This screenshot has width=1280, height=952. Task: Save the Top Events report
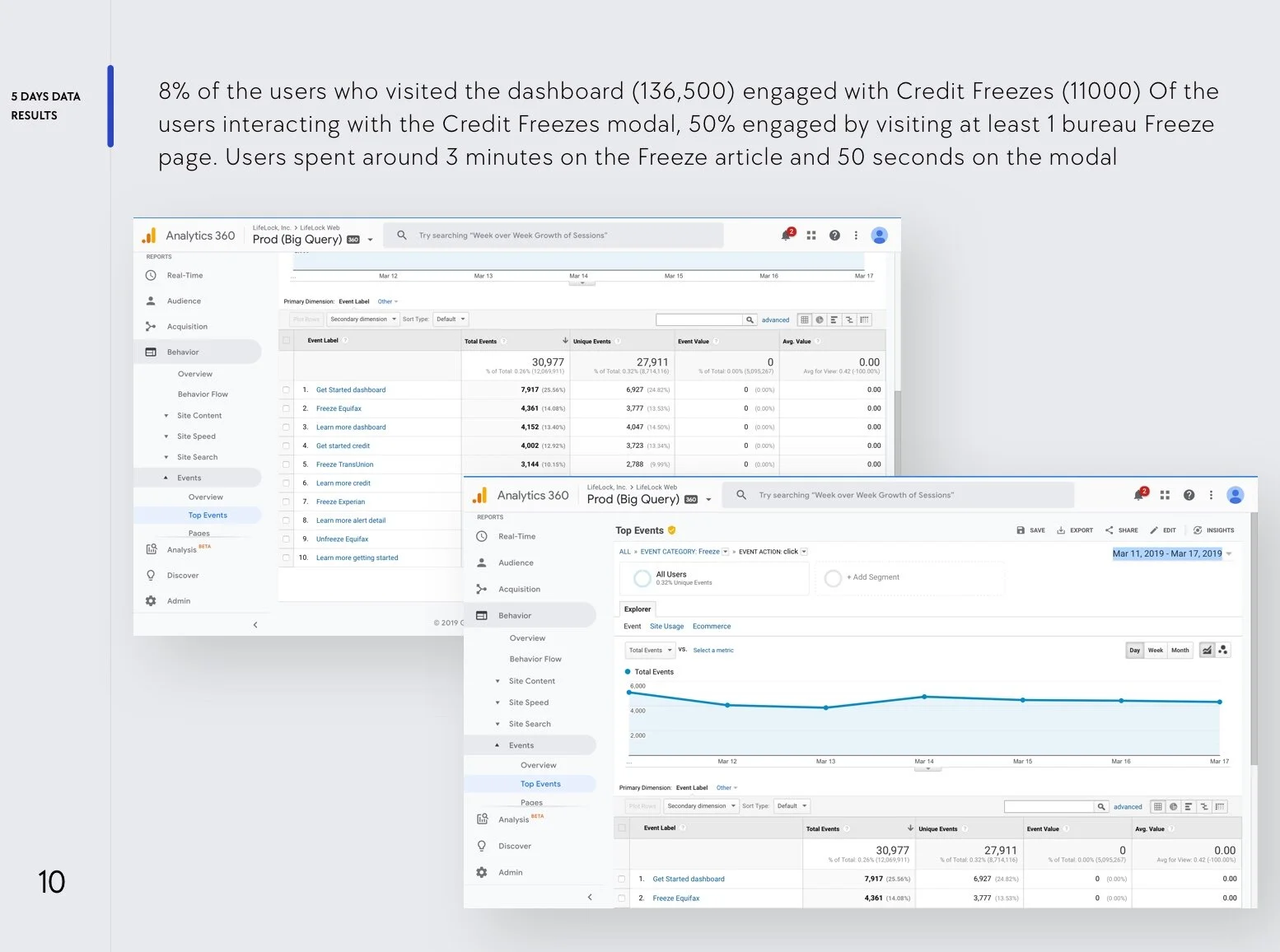1030,530
